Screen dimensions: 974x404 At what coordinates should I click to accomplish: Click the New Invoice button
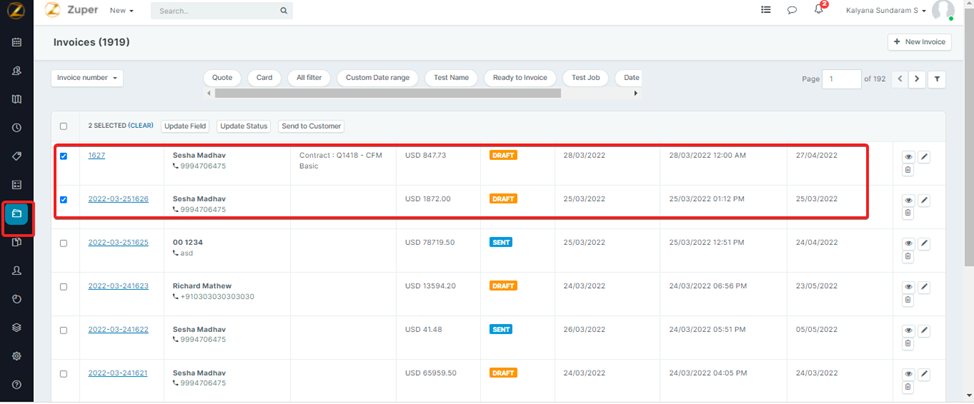(918, 42)
